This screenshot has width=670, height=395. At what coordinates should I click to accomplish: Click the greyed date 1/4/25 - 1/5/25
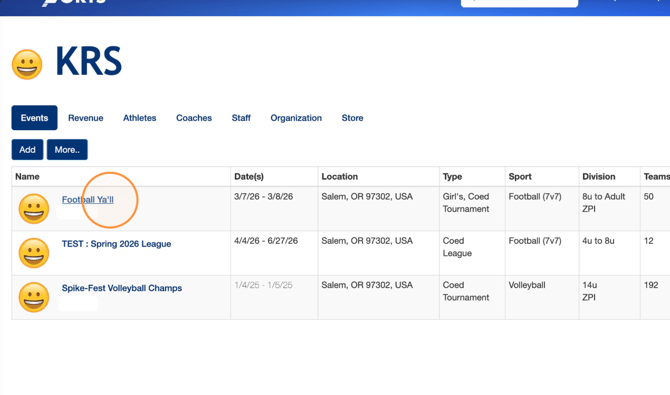coord(263,285)
